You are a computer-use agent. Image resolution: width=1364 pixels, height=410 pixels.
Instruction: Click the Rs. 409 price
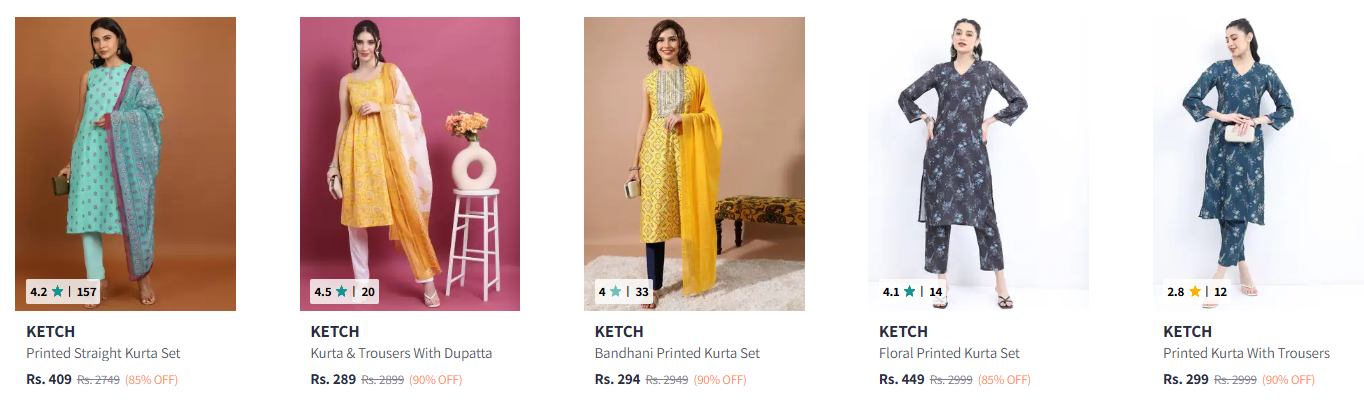[49, 380]
